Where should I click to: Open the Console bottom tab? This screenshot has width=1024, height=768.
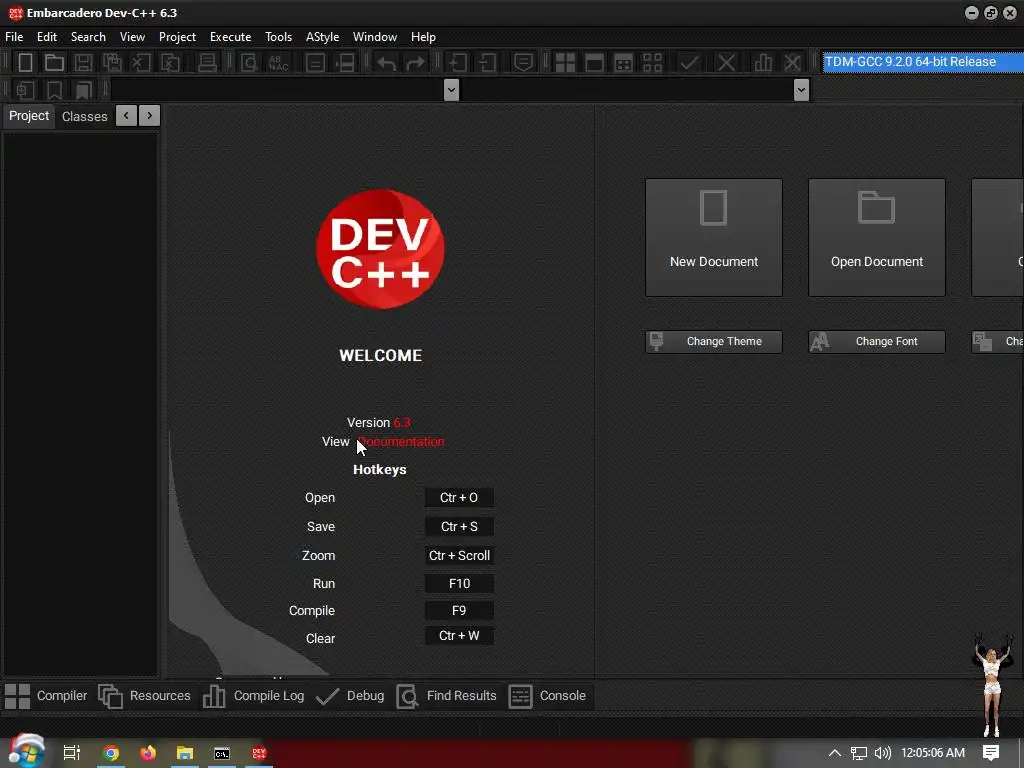pyautogui.click(x=547, y=696)
